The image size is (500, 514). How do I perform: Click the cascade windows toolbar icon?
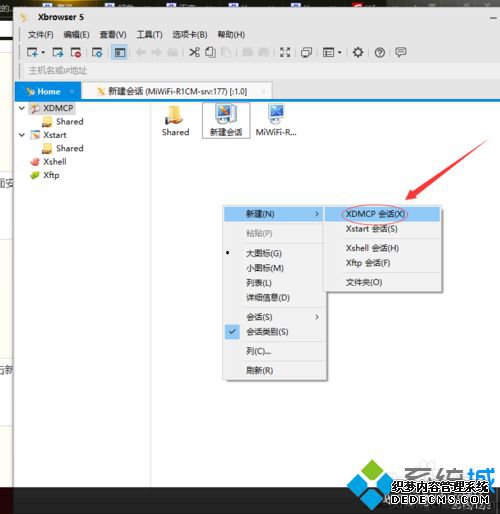point(306,52)
